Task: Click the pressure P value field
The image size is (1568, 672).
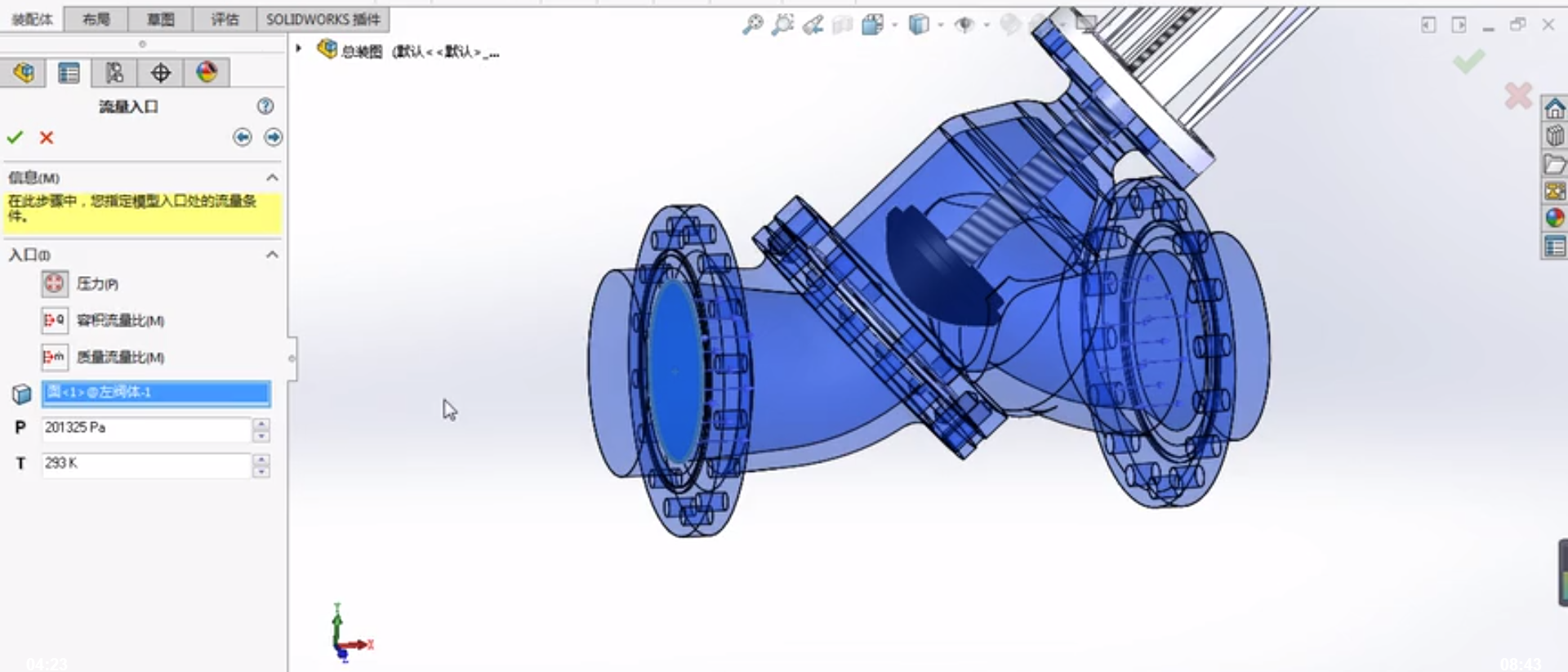Action: (146, 428)
